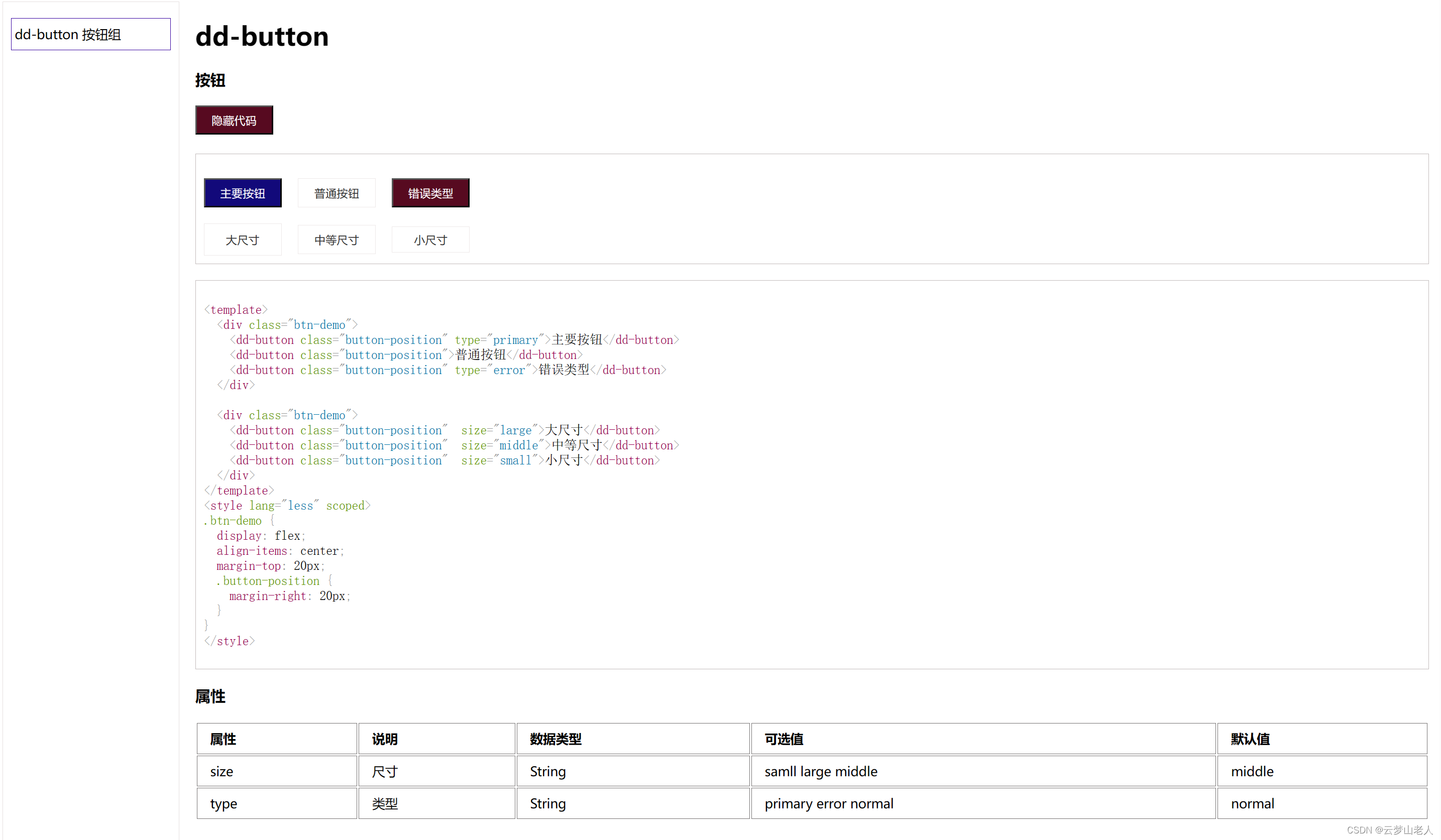Click the 普通按钮 normal button
This screenshot has height=840, width=1441.
click(336, 193)
